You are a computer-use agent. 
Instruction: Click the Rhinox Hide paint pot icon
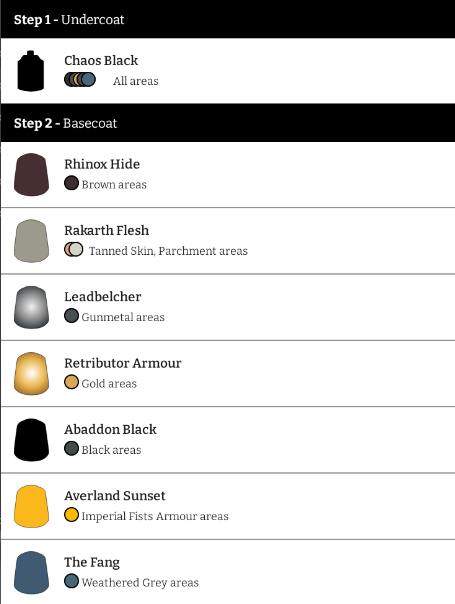coord(31,174)
